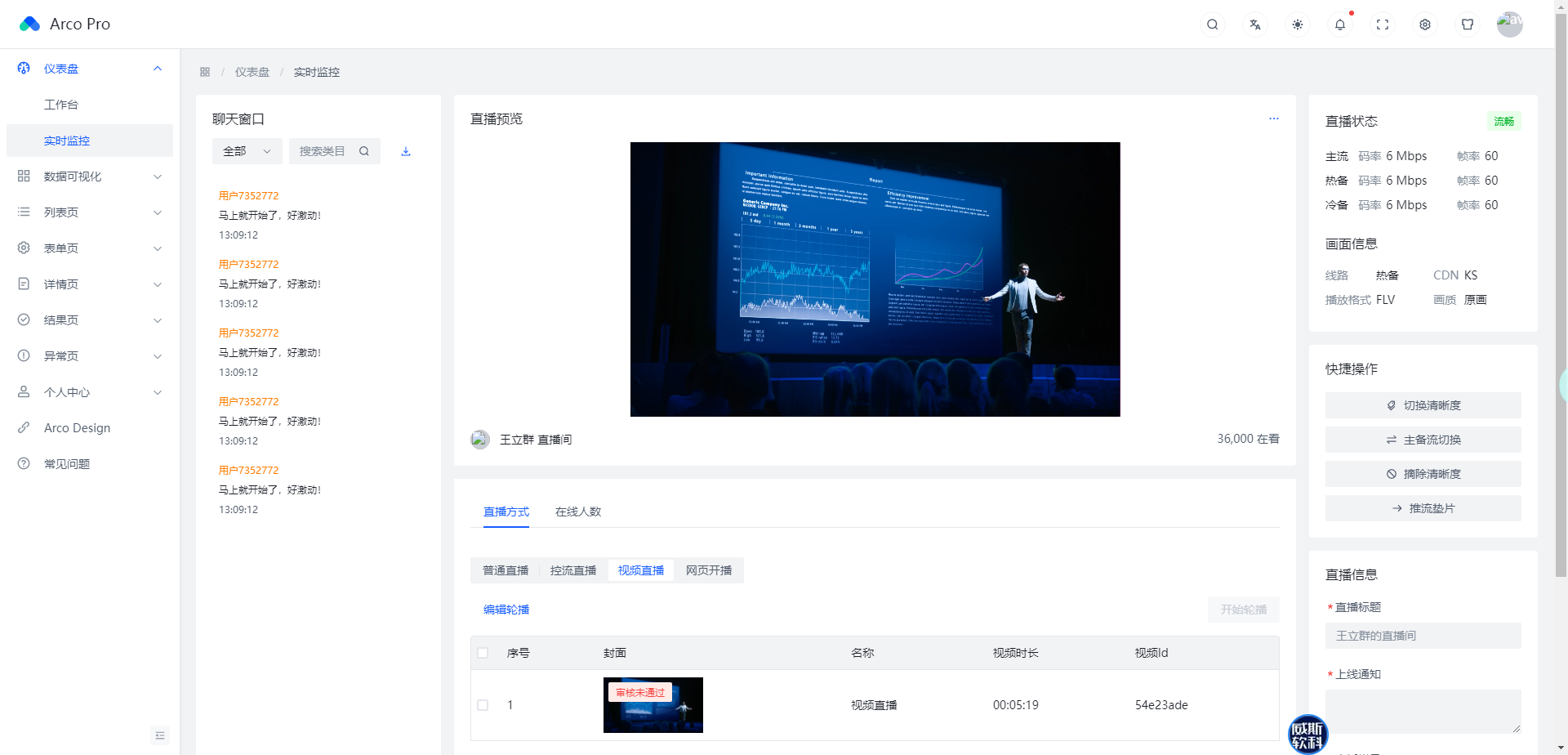Expand the 个人中心 menu

pyautogui.click(x=158, y=392)
